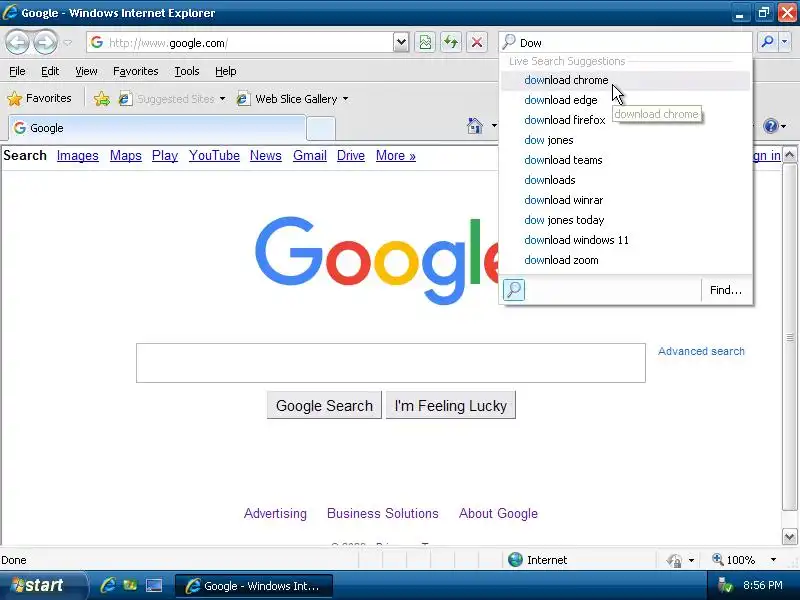800x600 pixels.
Task: Click the blue Help question mark icon
Action: tap(770, 126)
